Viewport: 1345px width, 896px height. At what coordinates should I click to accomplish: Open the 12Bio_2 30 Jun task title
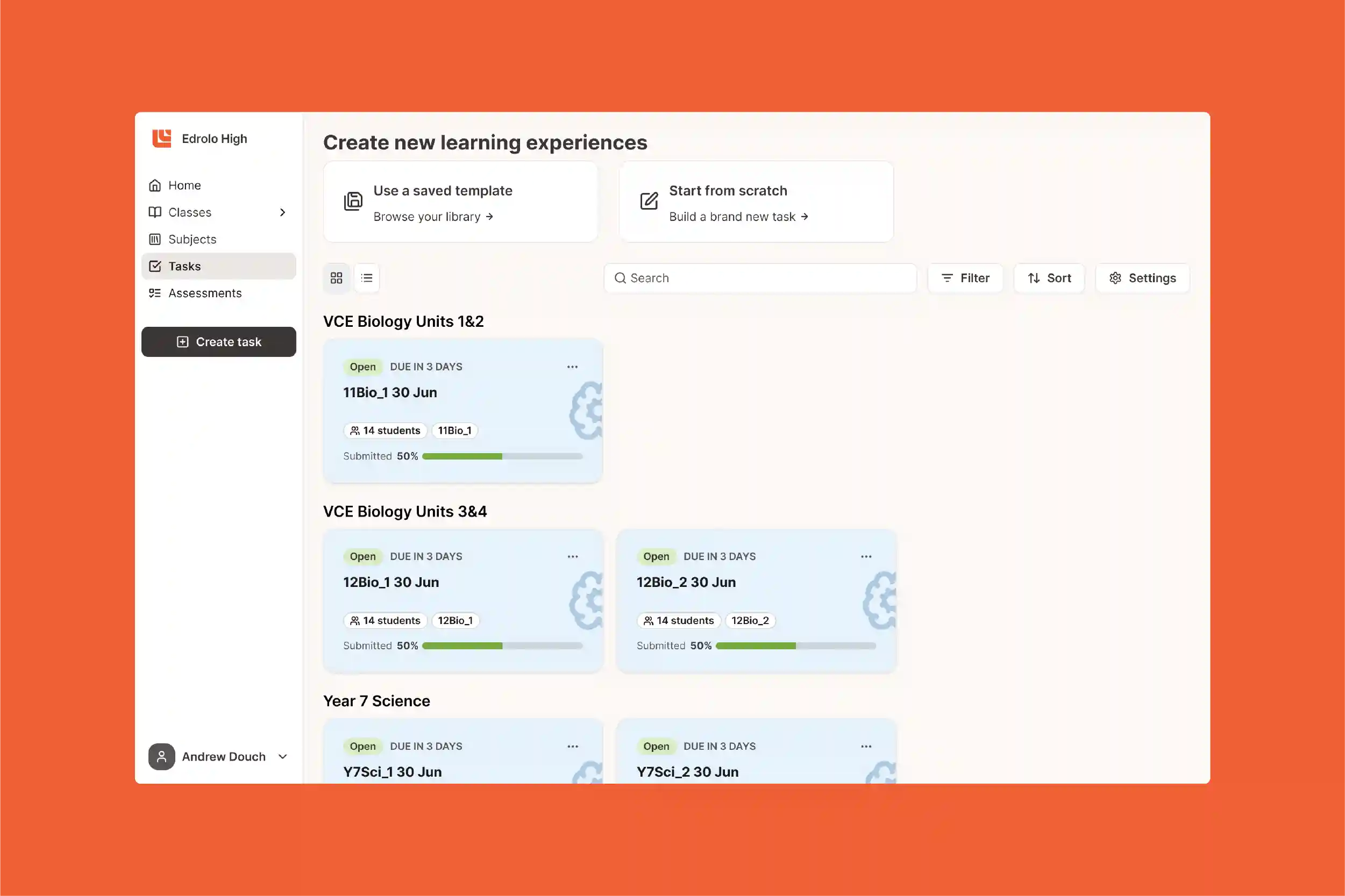tap(686, 582)
